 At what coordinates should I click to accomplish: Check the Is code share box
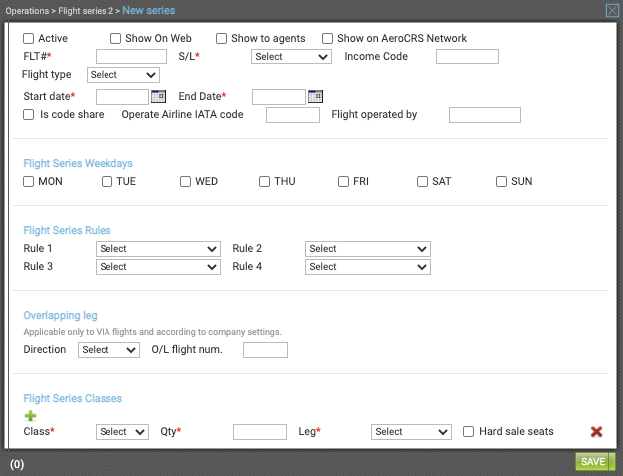coord(29,115)
